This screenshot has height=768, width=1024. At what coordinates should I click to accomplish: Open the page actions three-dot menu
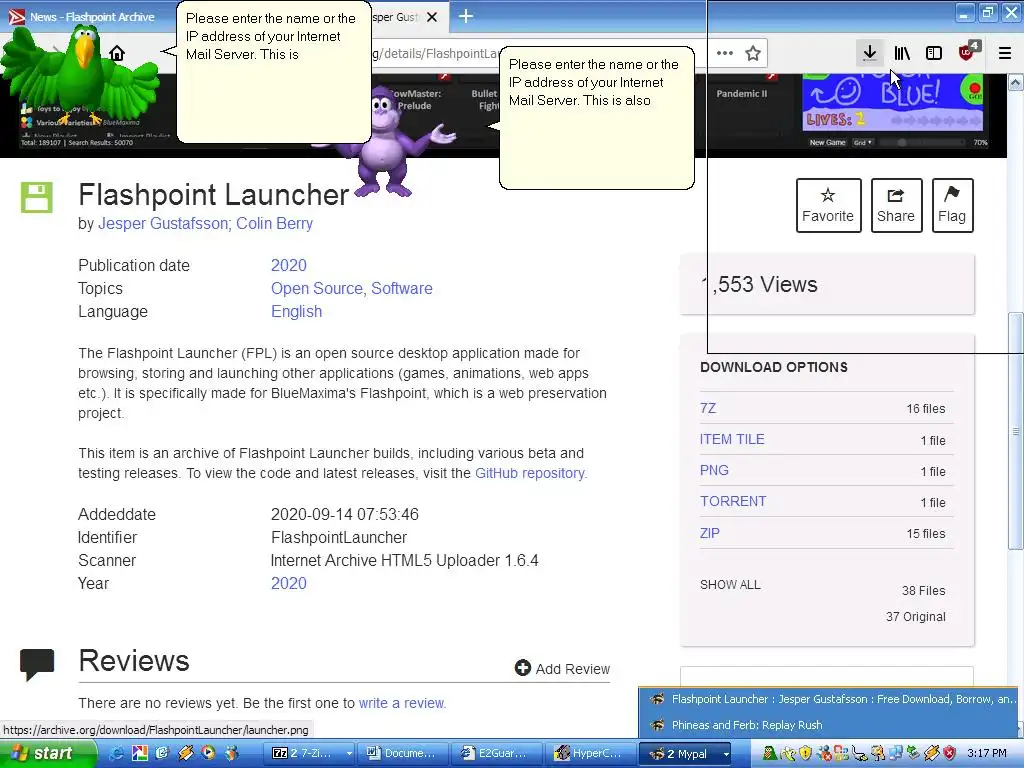point(724,53)
